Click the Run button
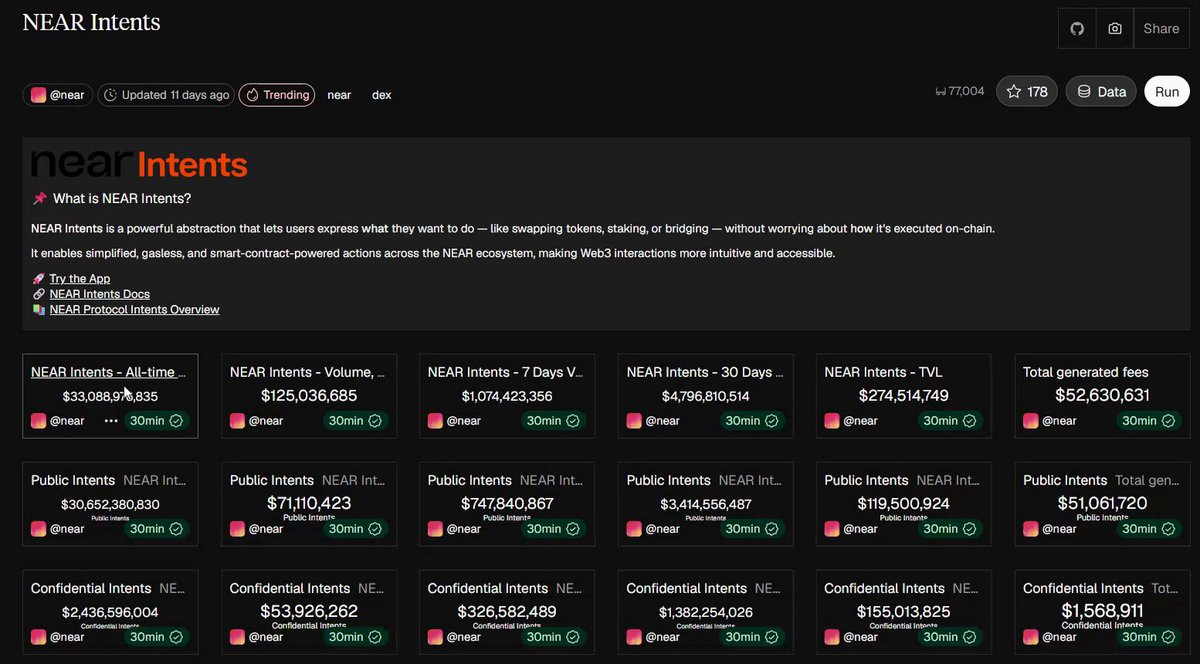This screenshot has height=664, width=1200. click(x=1167, y=91)
